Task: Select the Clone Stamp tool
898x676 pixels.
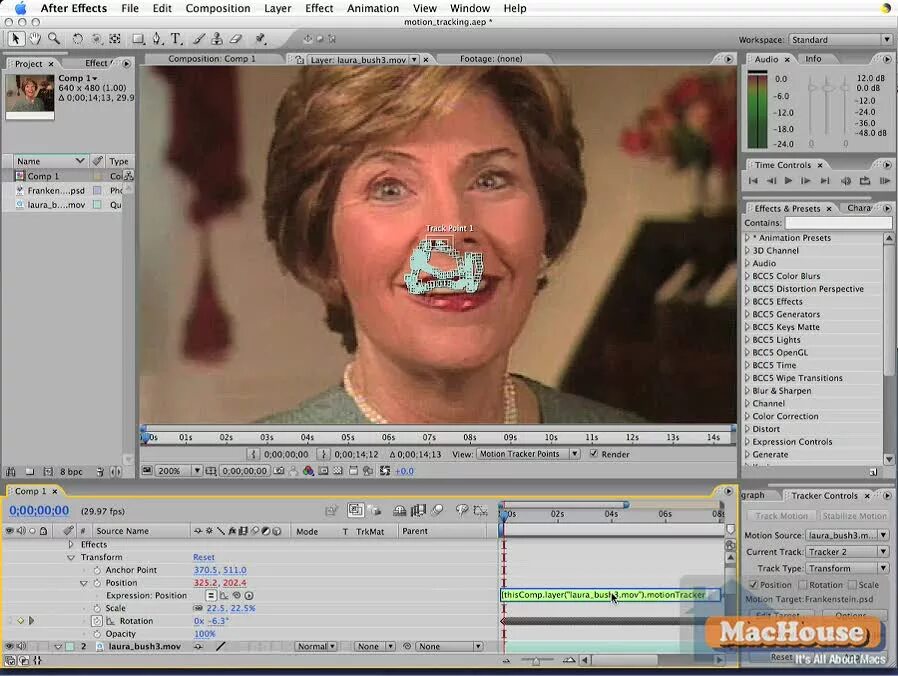Action: pos(217,39)
